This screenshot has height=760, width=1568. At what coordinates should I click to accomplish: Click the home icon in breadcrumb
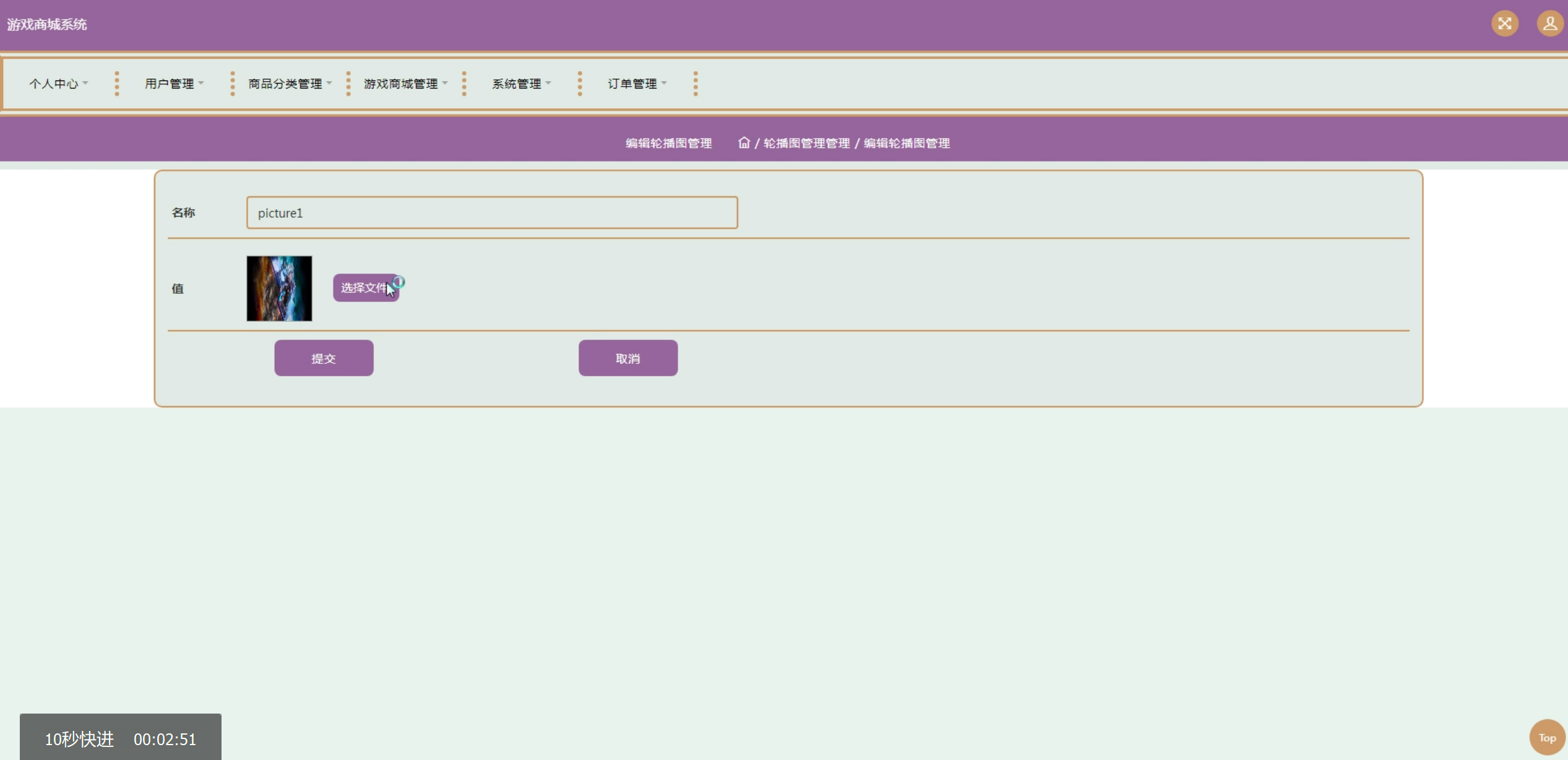(744, 143)
